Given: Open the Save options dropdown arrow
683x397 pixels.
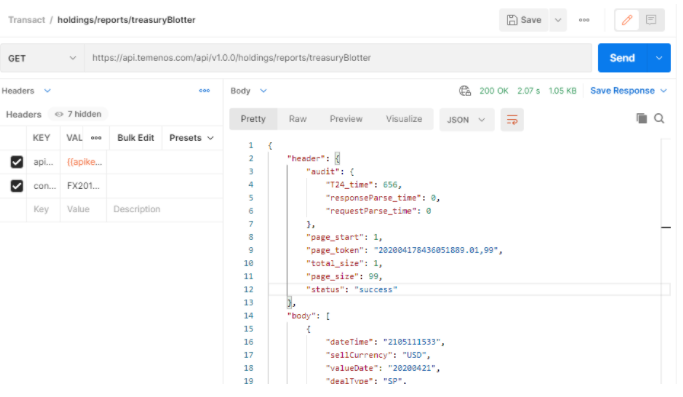Looking at the screenshot, I should 558,20.
